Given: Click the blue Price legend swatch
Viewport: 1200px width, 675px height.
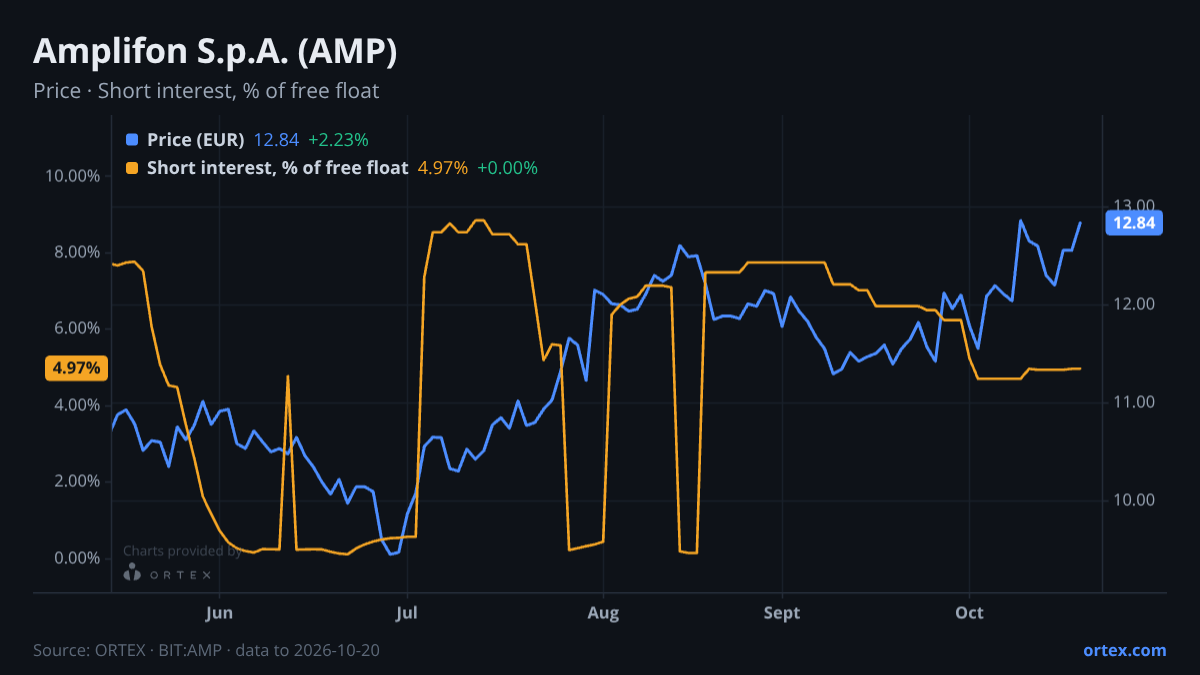Looking at the screenshot, I should tap(133, 140).
